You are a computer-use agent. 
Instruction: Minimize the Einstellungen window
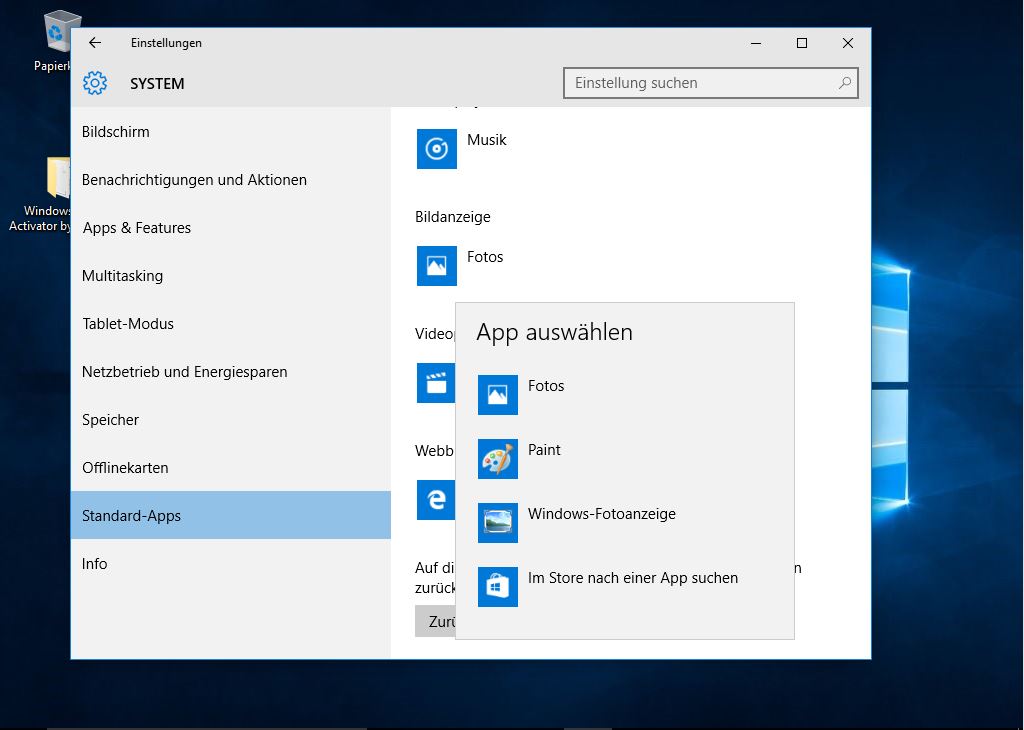click(756, 43)
